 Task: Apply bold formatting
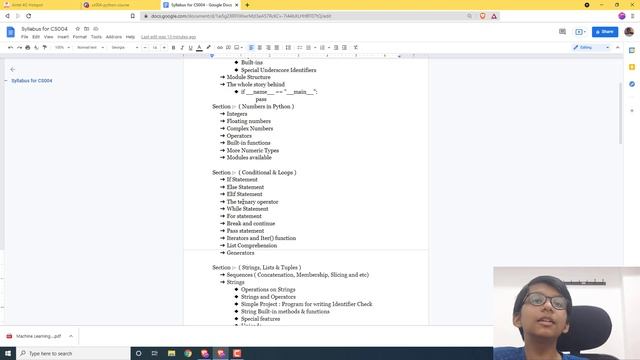tap(173, 48)
